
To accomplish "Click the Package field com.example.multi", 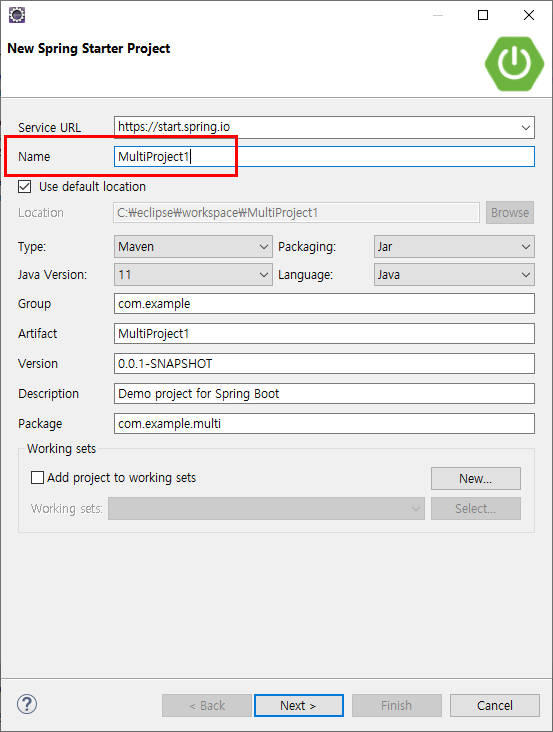I will coord(324,423).
